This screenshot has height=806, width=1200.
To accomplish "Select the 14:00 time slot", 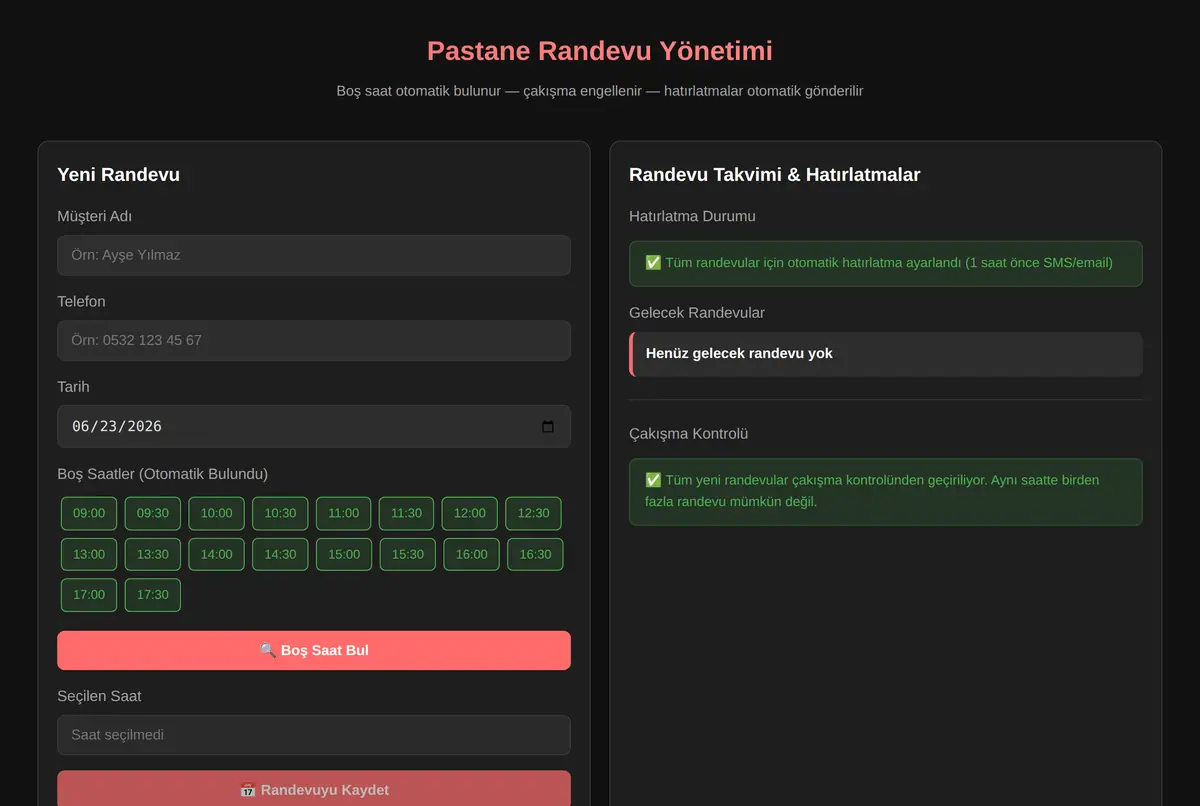I will [x=216, y=554].
